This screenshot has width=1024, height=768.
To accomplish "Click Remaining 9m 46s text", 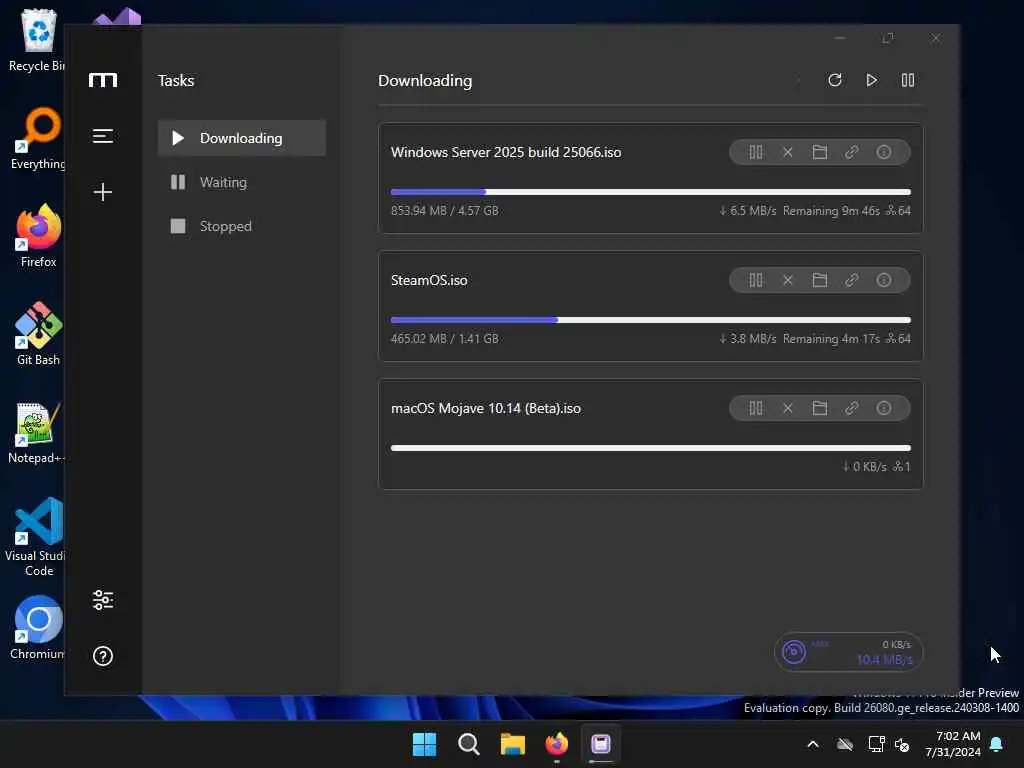I will pos(831,211).
